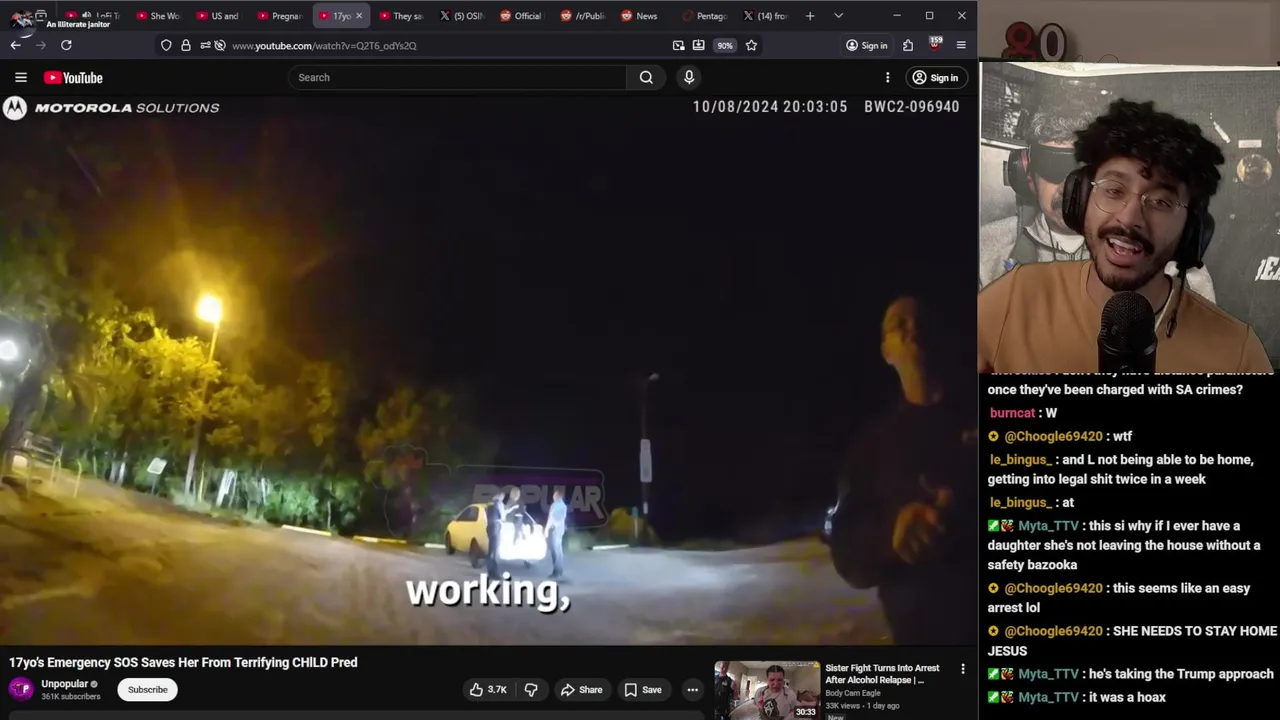Switch to the '(14) from' X tab

click(765, 16)
